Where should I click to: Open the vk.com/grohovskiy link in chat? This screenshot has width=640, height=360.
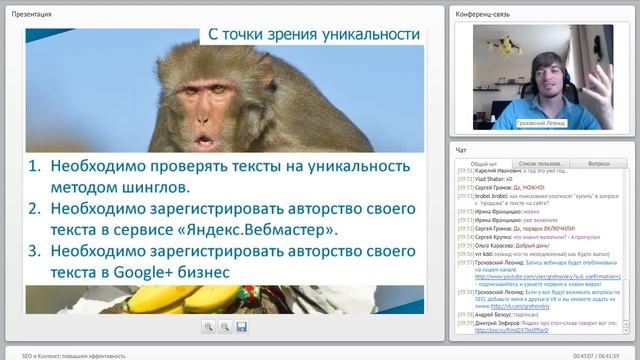tap(520, 306)
